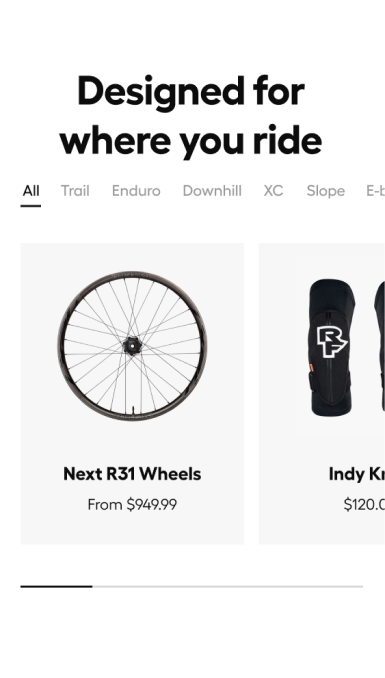Open the Enduro category tab

(x=136, y=191)
